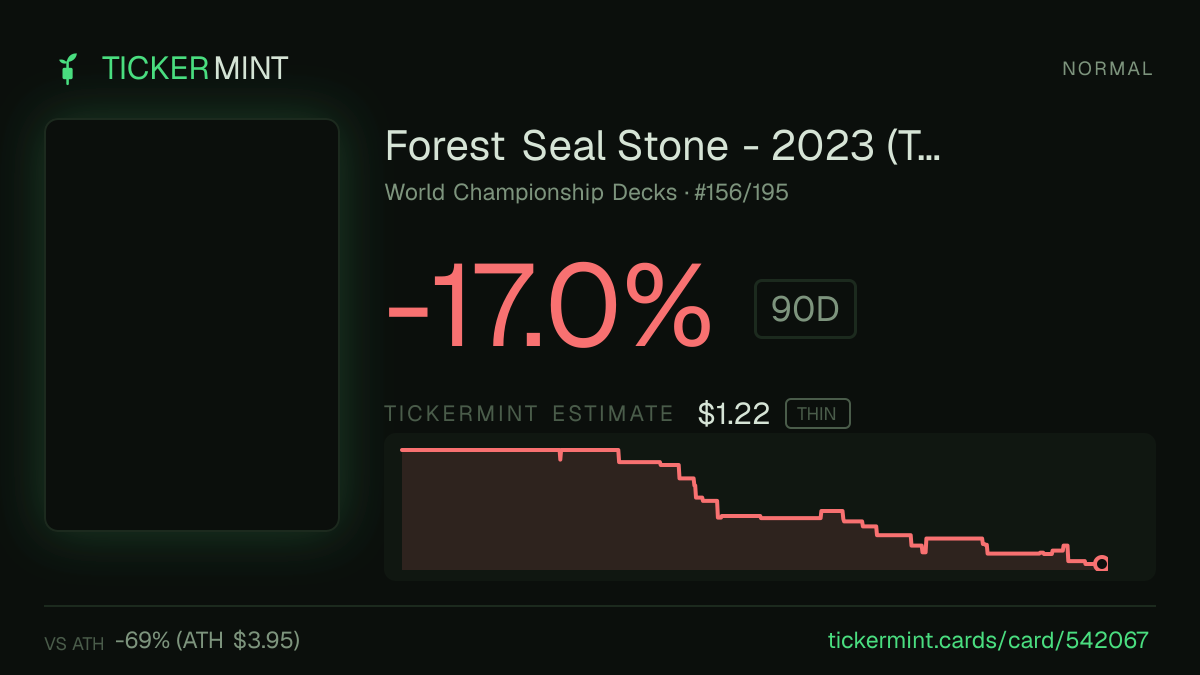Viewport: 1200px width, 675px height.
Task: Click the World Championship Decks set name
Action: (x=530, y=192)
